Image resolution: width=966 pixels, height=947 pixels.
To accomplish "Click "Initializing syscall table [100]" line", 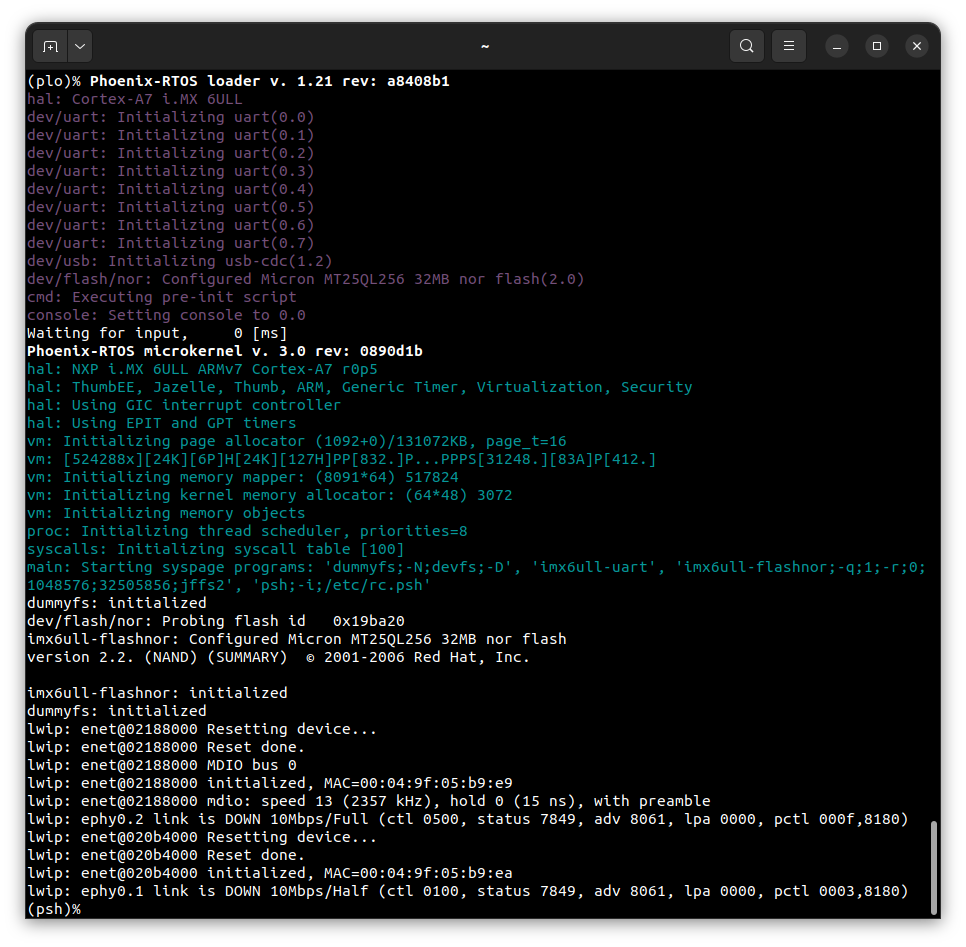I will pyautogui.click(x=216, y=549).
